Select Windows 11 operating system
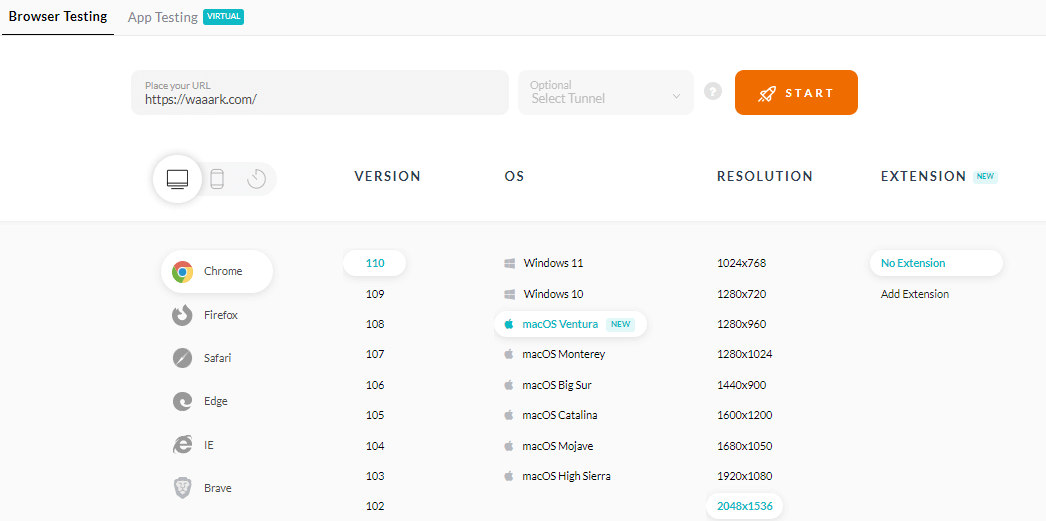The height and width of the screenshot is (521, 1046). click(x=553, y=263)
